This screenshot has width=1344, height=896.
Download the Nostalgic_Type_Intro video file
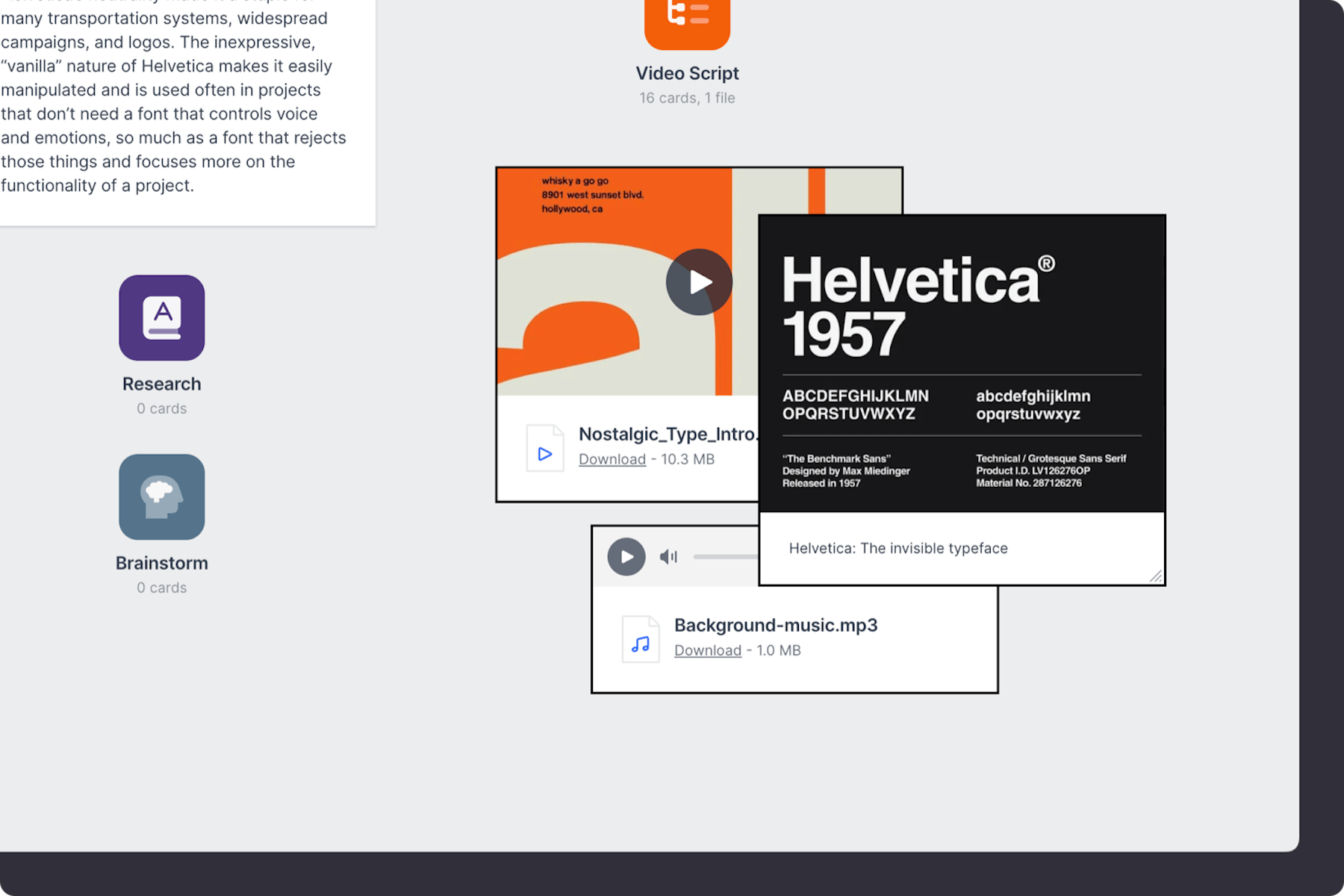coord(612,459)
